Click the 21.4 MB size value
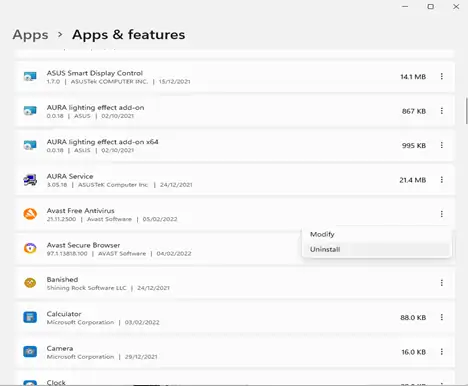The image size is (468, 386). coord(413,180)
